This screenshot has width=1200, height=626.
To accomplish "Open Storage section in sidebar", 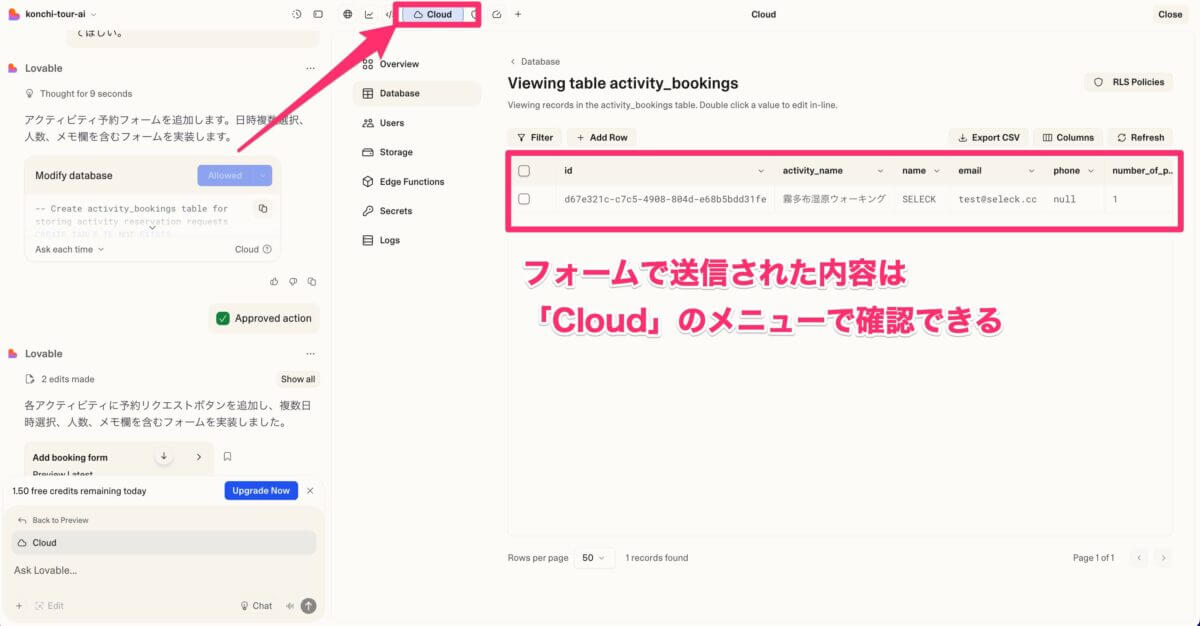I will (x=396, y=152).
